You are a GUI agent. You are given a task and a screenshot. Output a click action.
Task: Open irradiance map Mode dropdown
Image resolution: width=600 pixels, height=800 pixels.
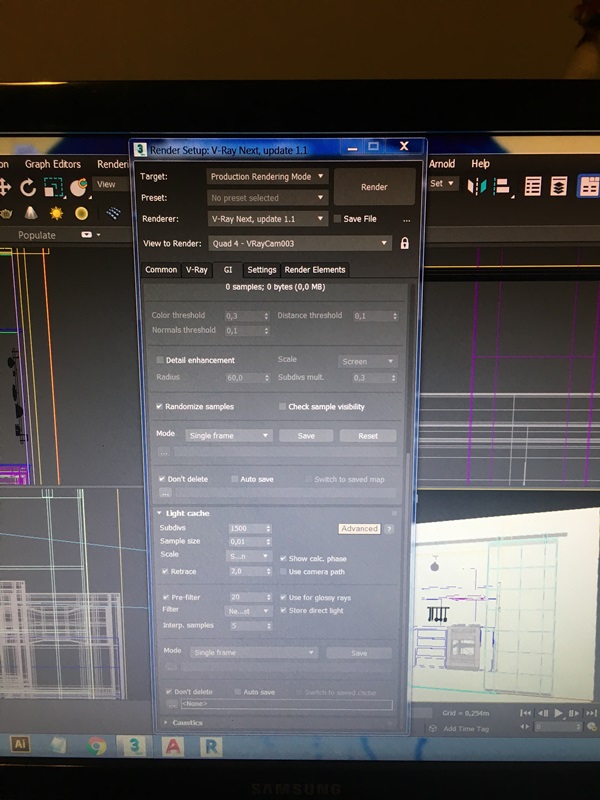tap(229, 435)
